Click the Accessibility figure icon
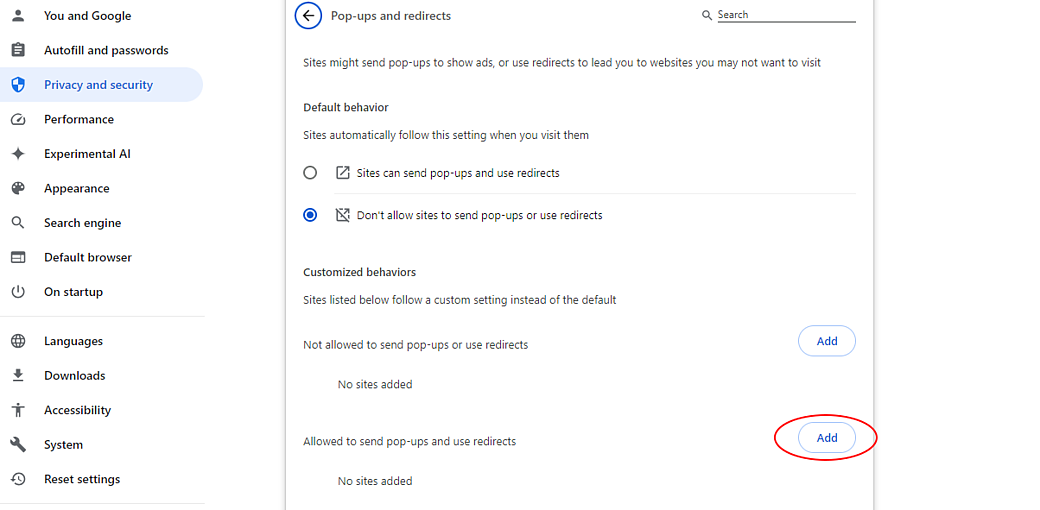The width and height of the screenshot is (1040, 510). coord(18,410)
